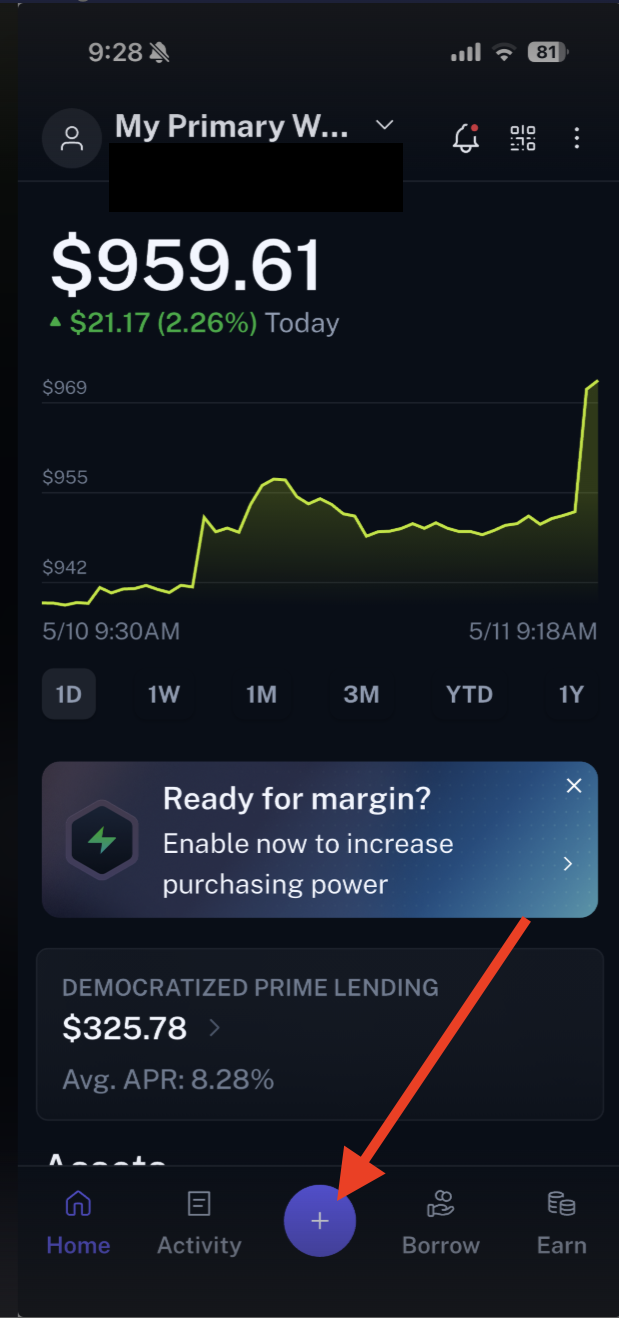Tap the profile avatar icon
Screen dimensions: 619x1318
coord(72,138)
